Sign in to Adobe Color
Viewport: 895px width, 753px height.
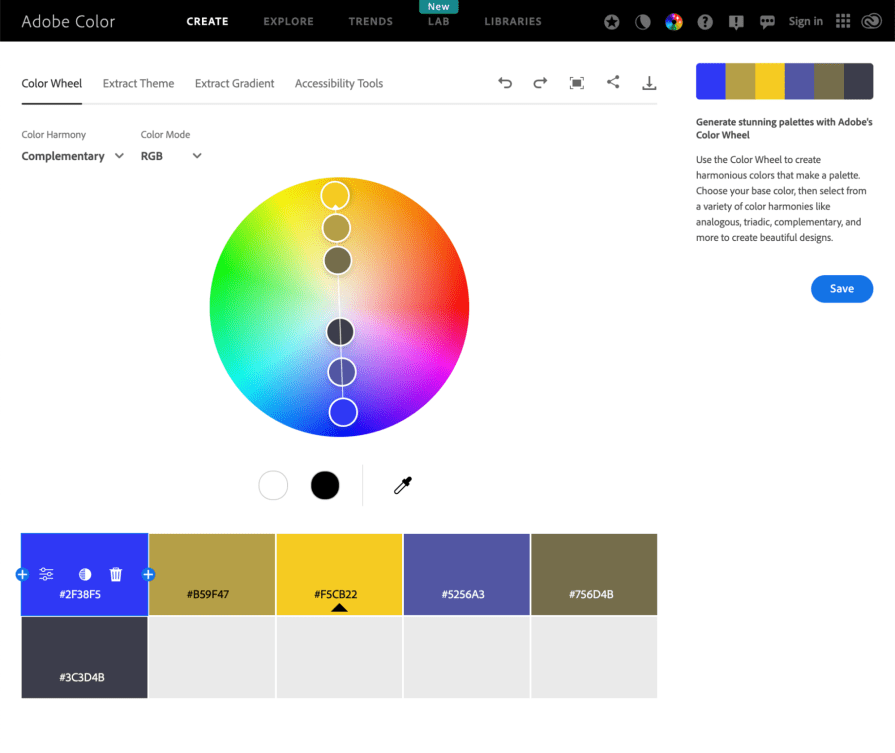pyautogui.click(x=805, y=21)
